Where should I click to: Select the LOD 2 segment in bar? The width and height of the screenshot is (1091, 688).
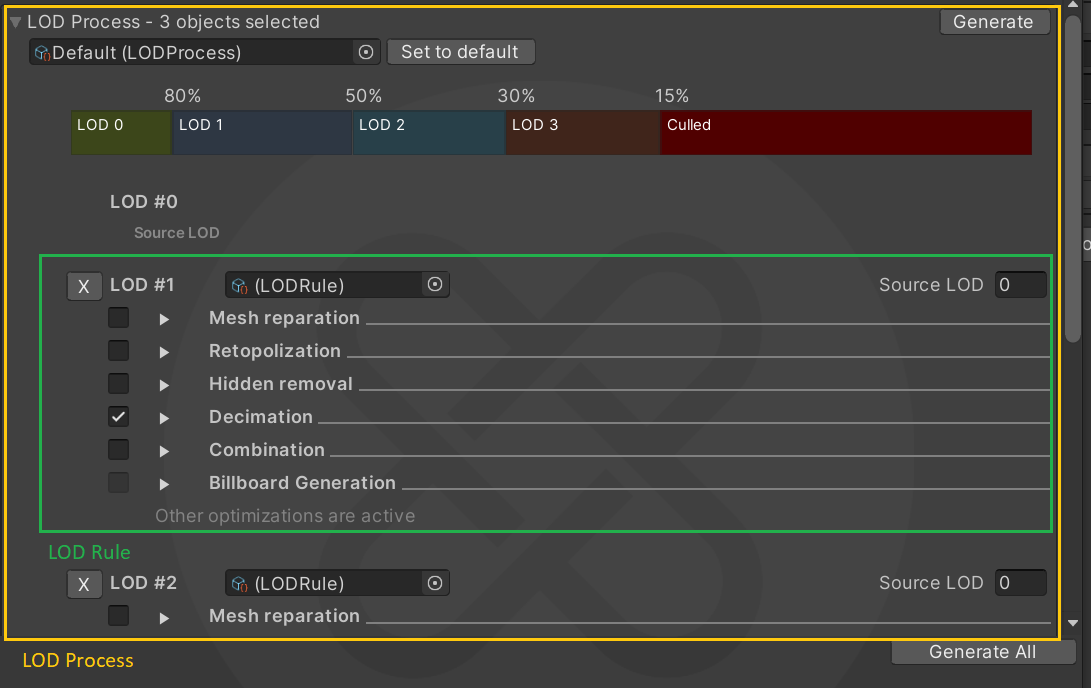(x=429, y=132)
